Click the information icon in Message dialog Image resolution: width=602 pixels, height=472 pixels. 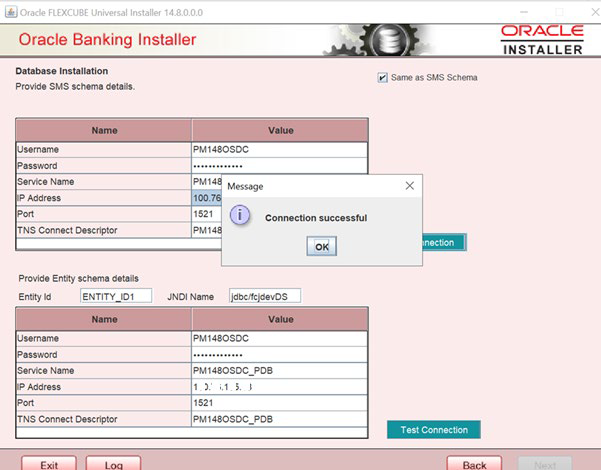point(240,215)
